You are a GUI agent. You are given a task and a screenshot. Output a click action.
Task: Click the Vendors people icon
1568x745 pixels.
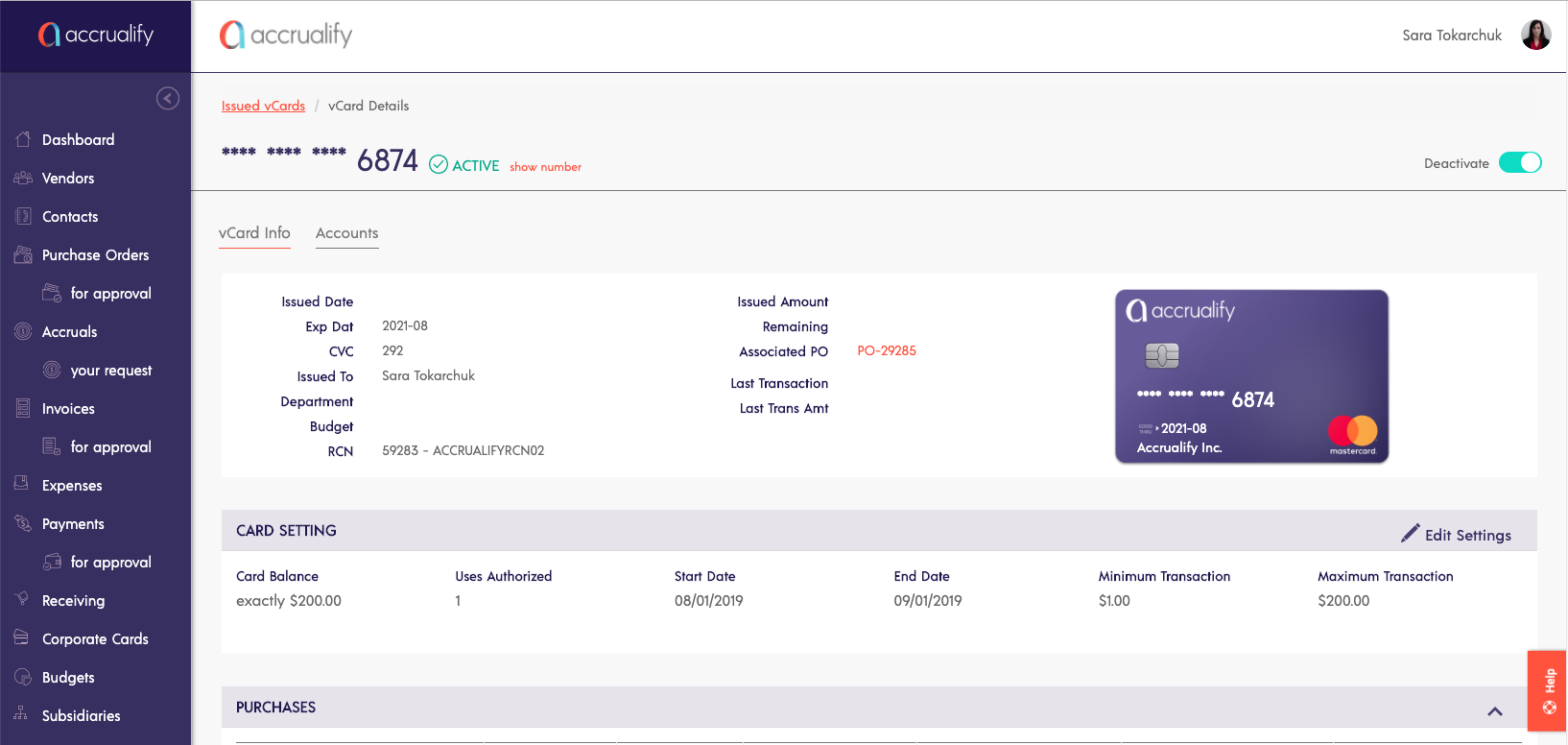tap(23, 178)
